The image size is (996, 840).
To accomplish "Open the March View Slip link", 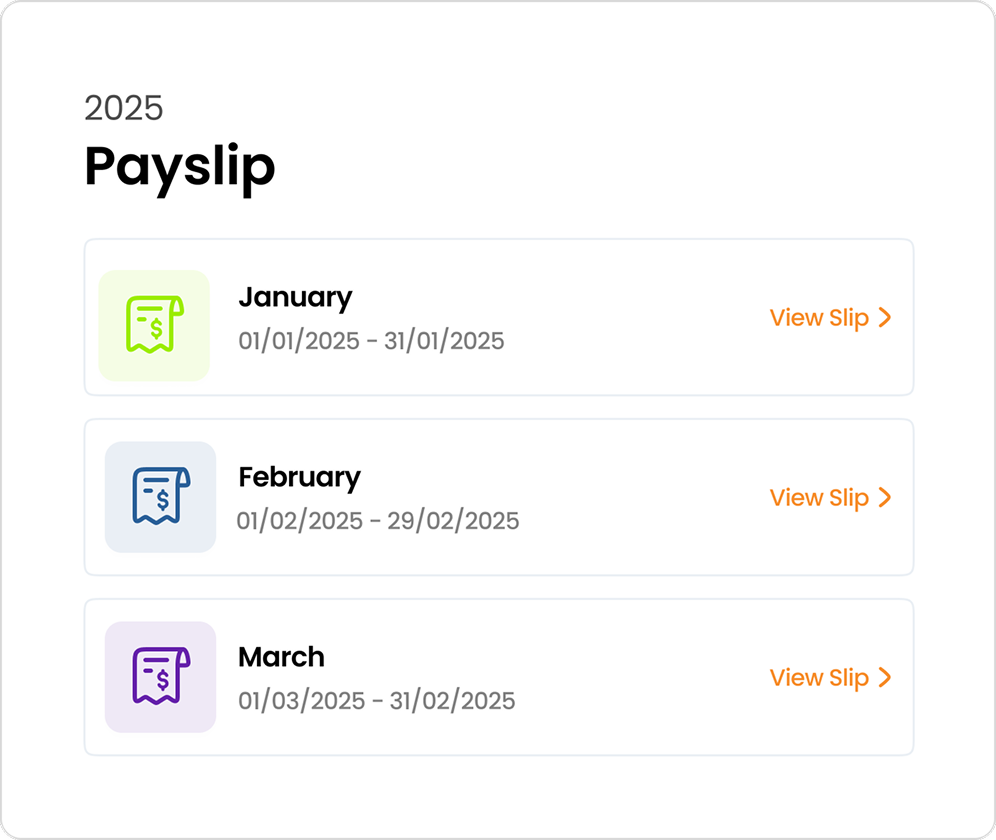I will [831, 677].
